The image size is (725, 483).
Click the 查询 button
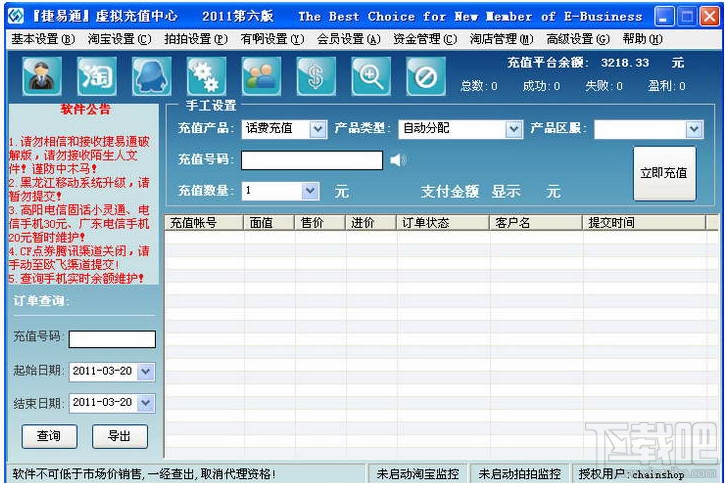[x=49, y=436]
